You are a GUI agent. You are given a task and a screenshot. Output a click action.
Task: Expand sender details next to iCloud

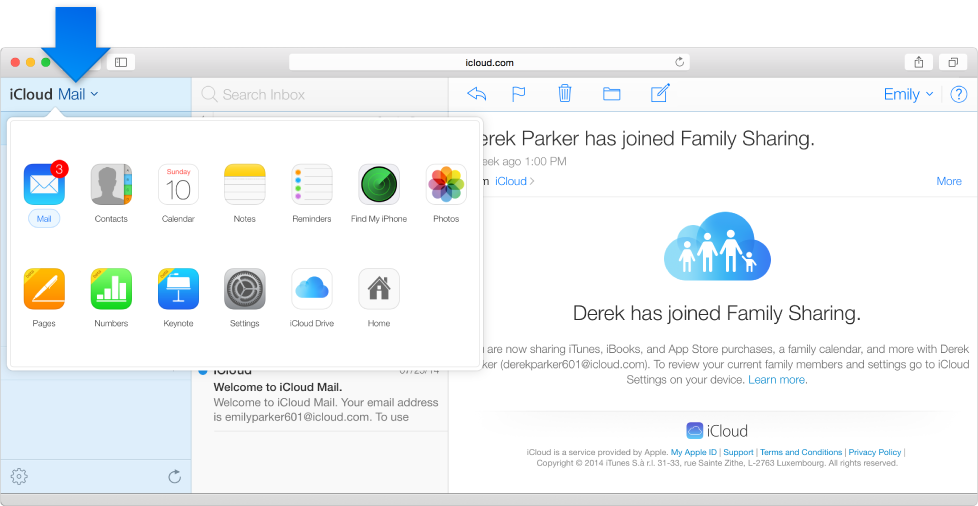click(x=515, y=181)
